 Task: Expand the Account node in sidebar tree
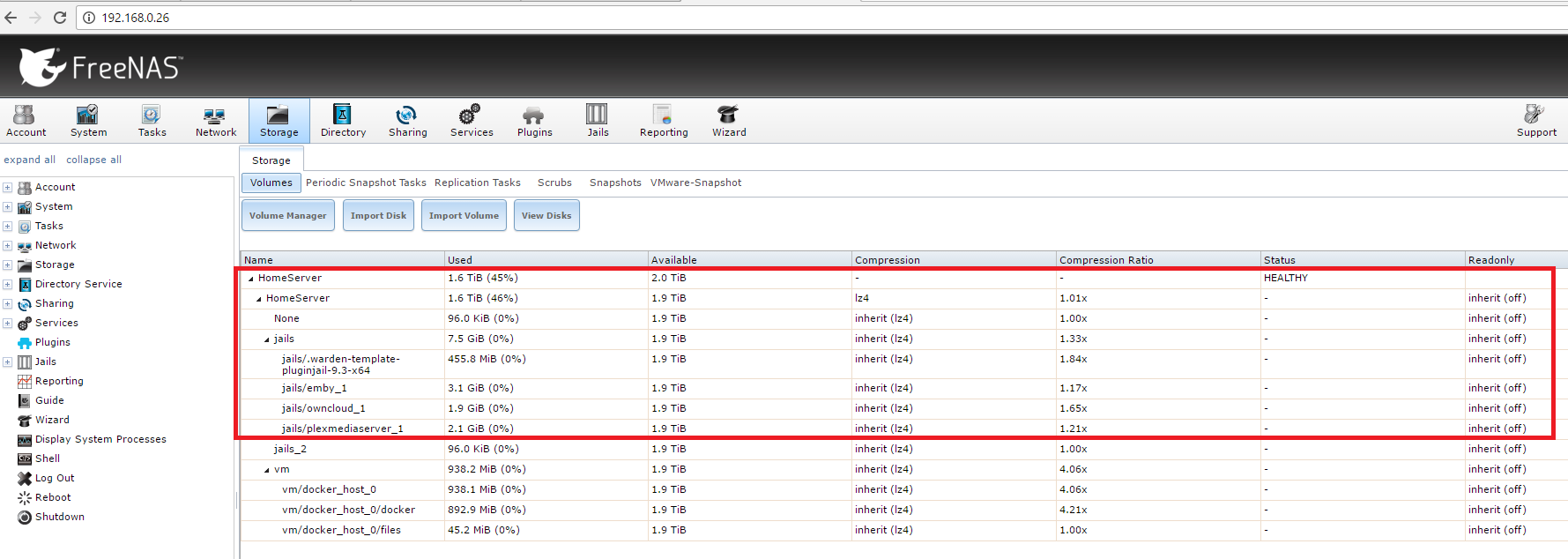point(7,188)
